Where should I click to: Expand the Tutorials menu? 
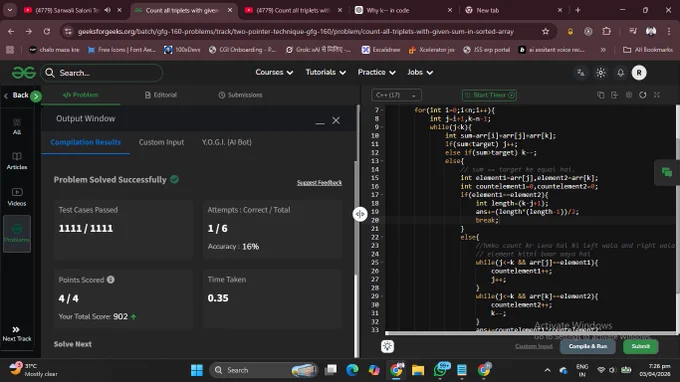(x=326, y=72)
